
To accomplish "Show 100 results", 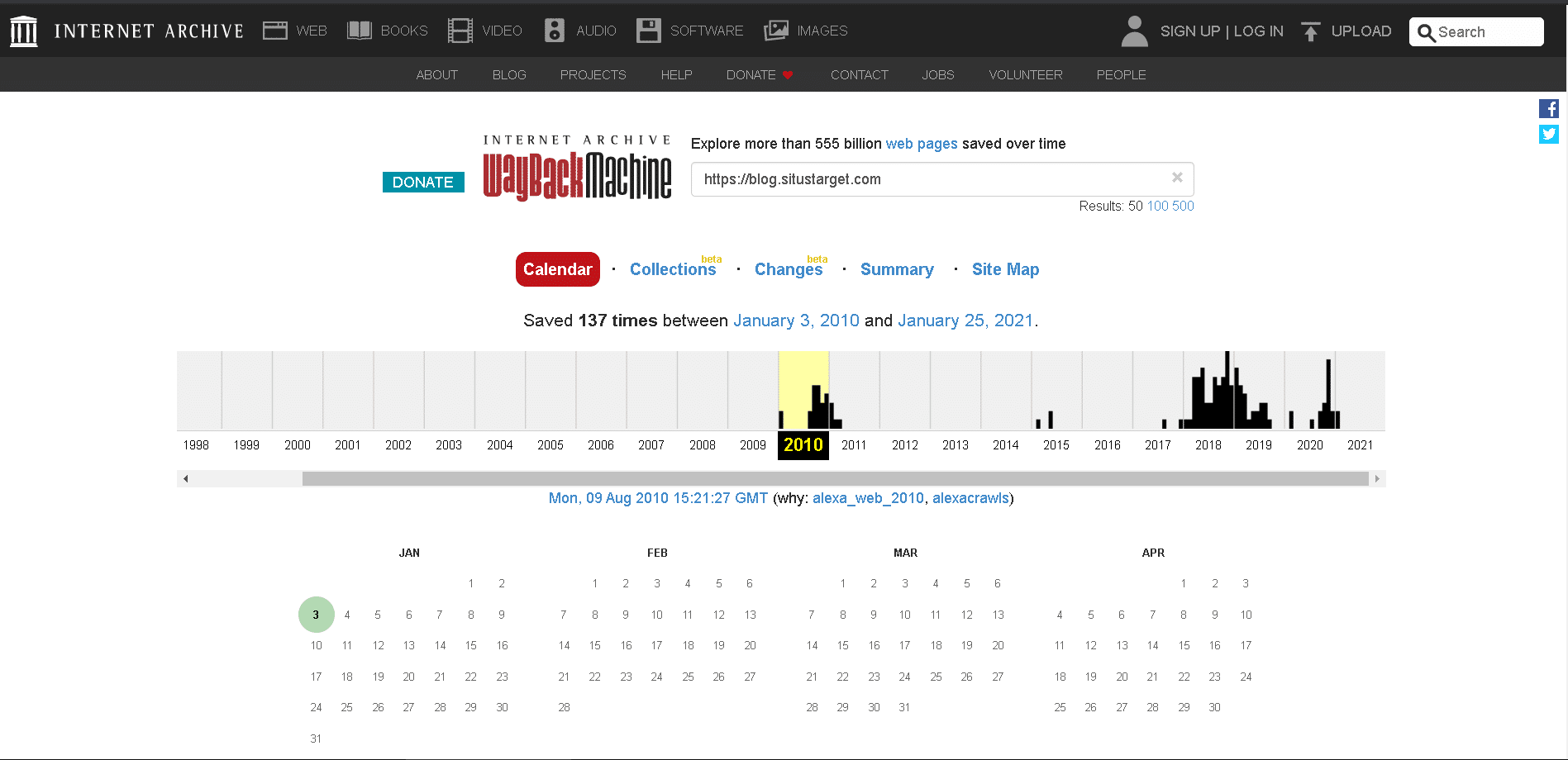I will (1157, 206).
